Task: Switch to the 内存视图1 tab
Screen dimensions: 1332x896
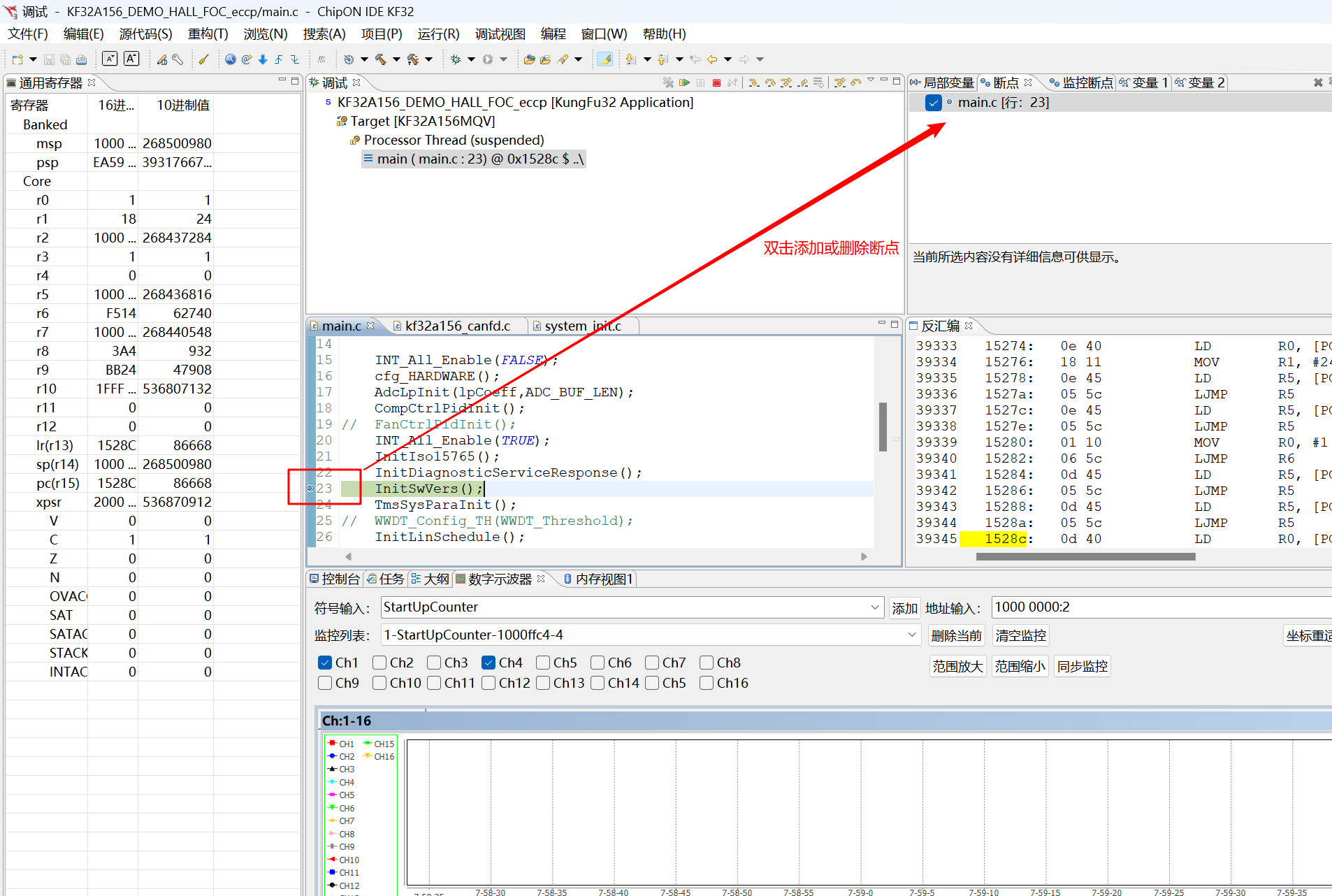Action: click(598, 579)
